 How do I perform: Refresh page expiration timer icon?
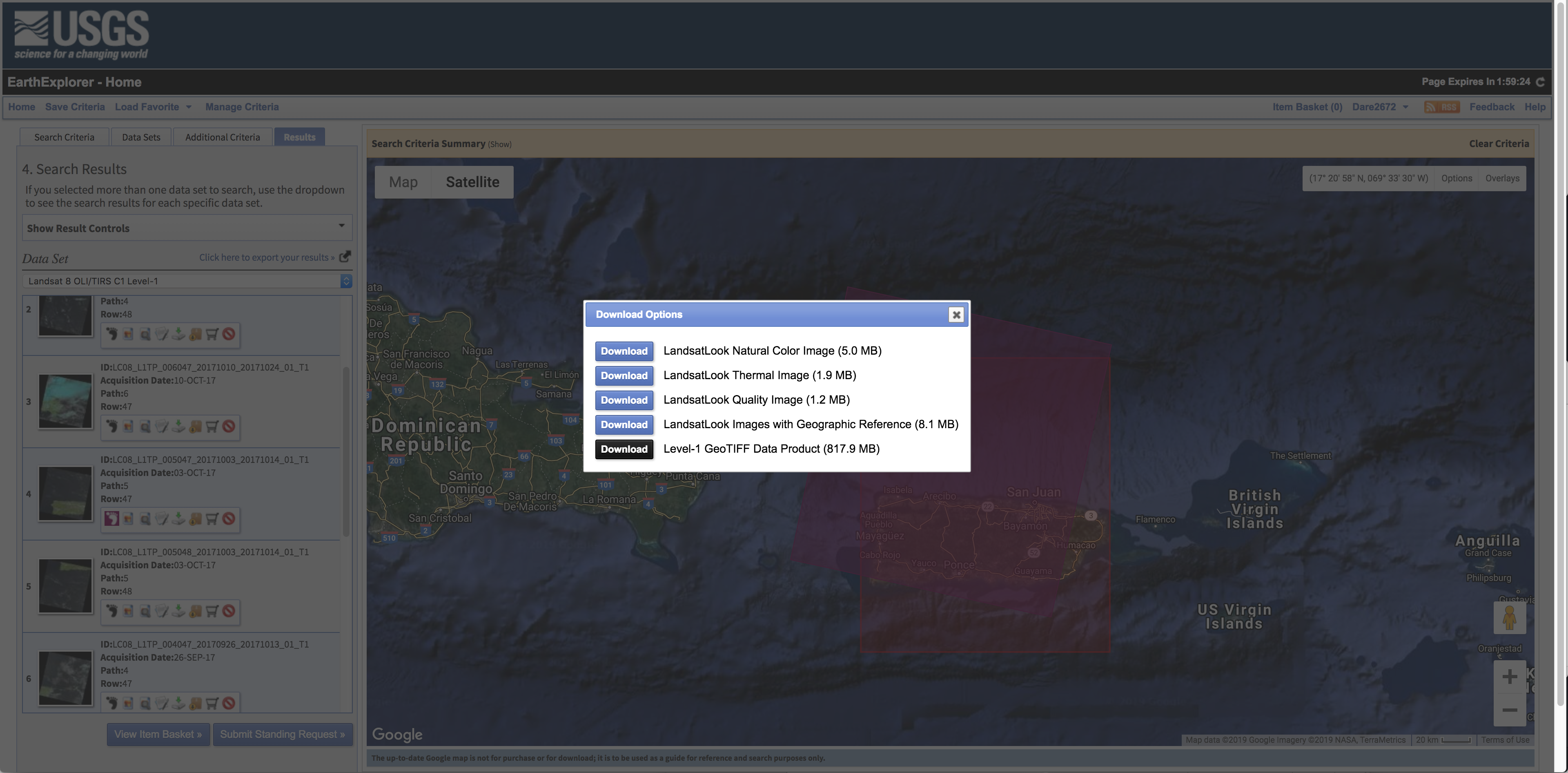click(x=1540, y=82)
